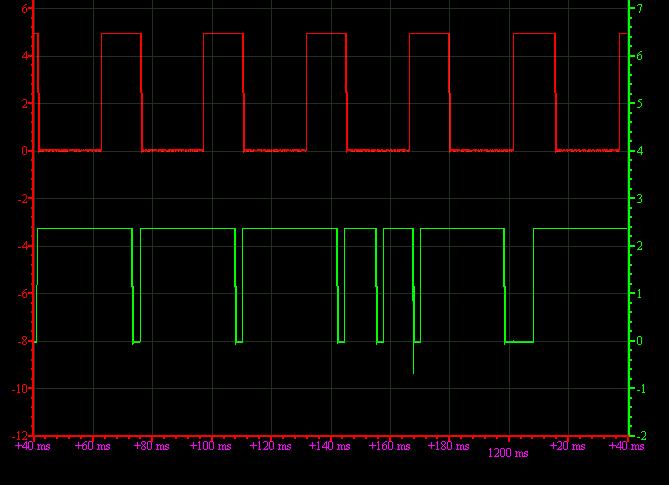Click the green axis label reading 7
The image size is (669, 485).
pyautogui.click(x=636, y=8)
